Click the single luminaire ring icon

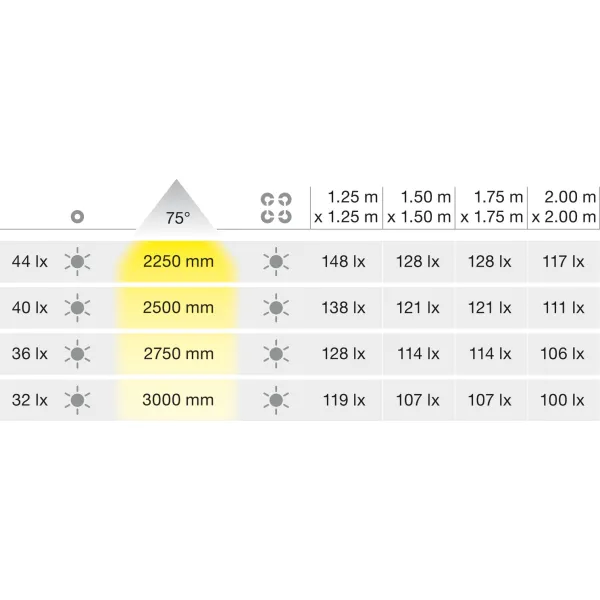tap(77, 217)
